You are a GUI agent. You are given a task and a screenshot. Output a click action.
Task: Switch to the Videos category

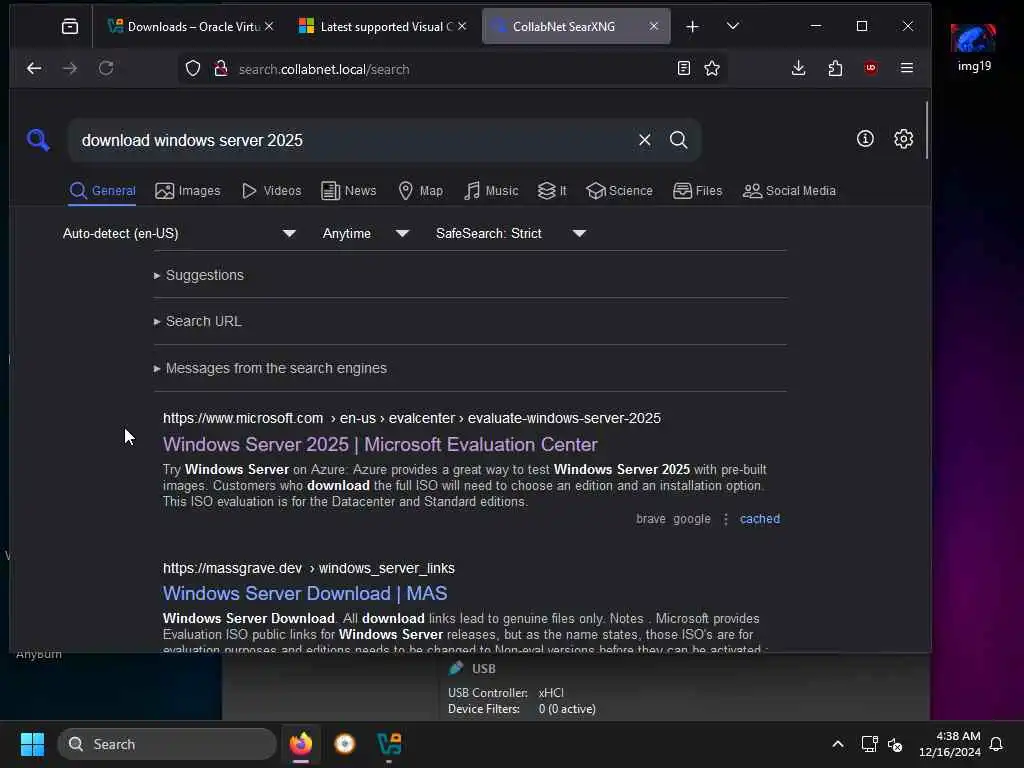[271, 191]
